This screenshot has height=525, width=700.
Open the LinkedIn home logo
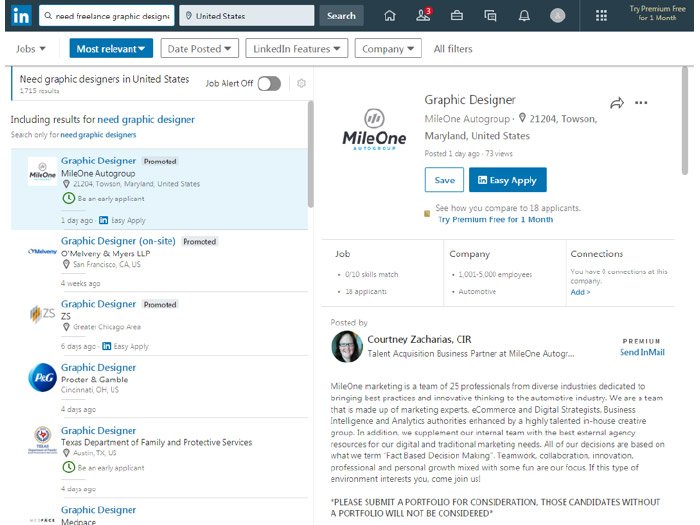[21, 16]
